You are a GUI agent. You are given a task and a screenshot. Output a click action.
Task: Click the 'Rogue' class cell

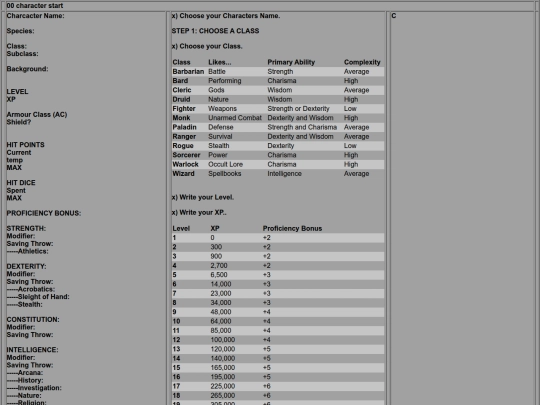pyautogui.click(x=183, y=146)
